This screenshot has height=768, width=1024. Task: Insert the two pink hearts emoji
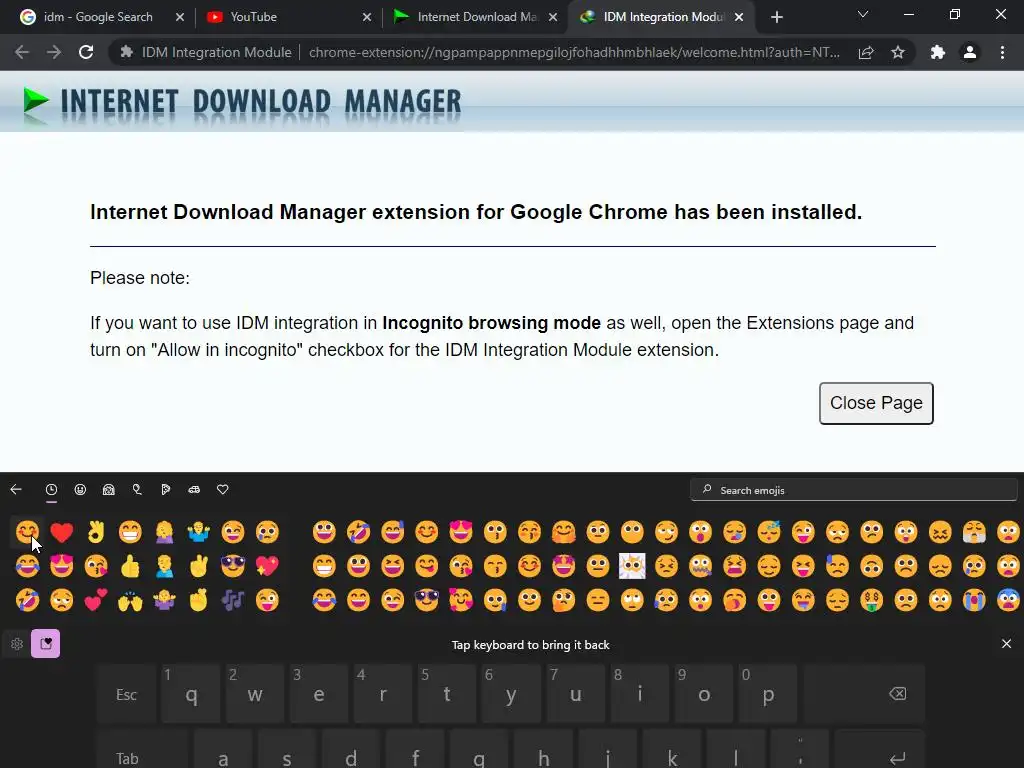pos(96,600)
